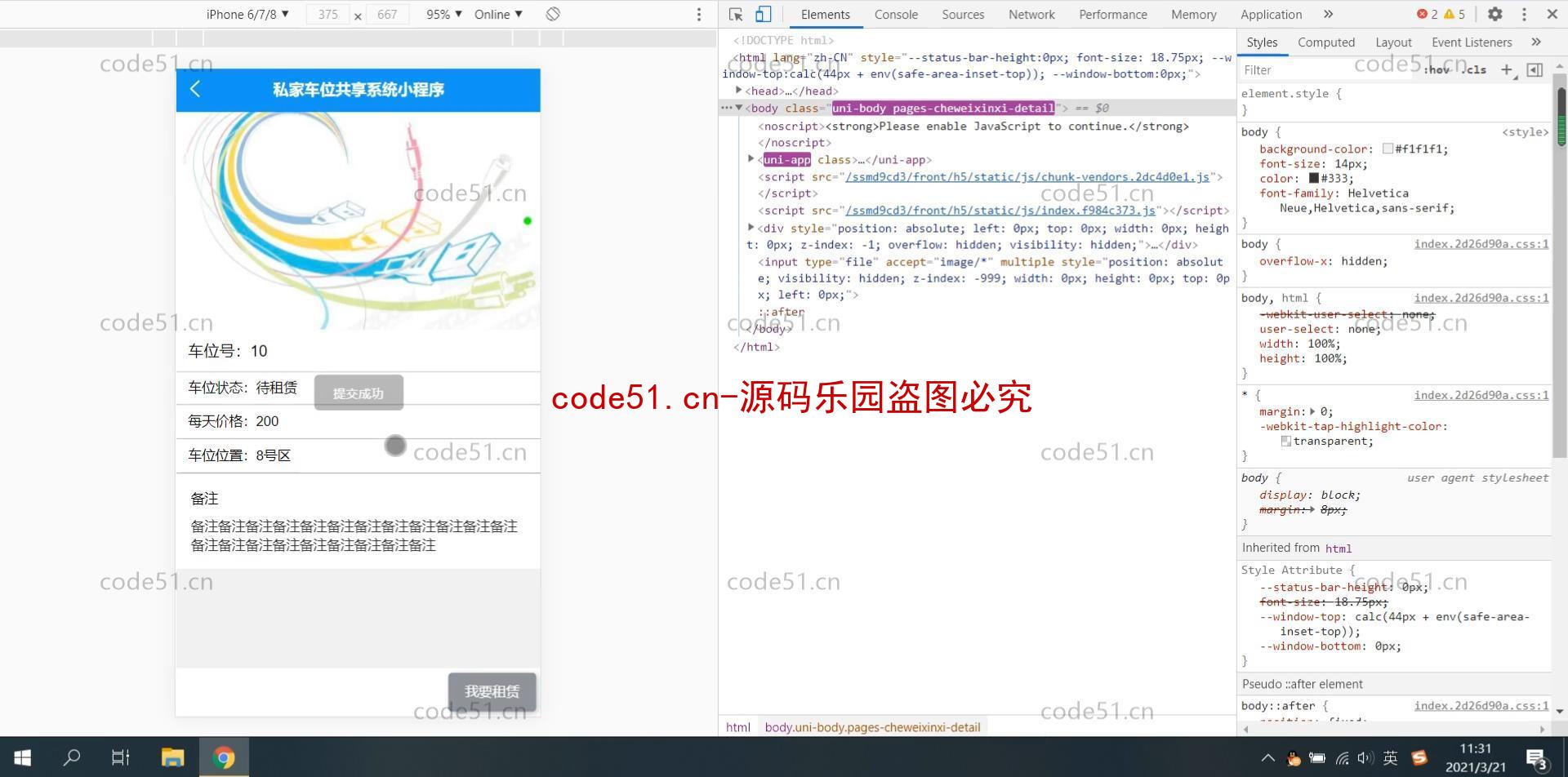Click the #f1f1f1 background color swatch

(1388, 149)
